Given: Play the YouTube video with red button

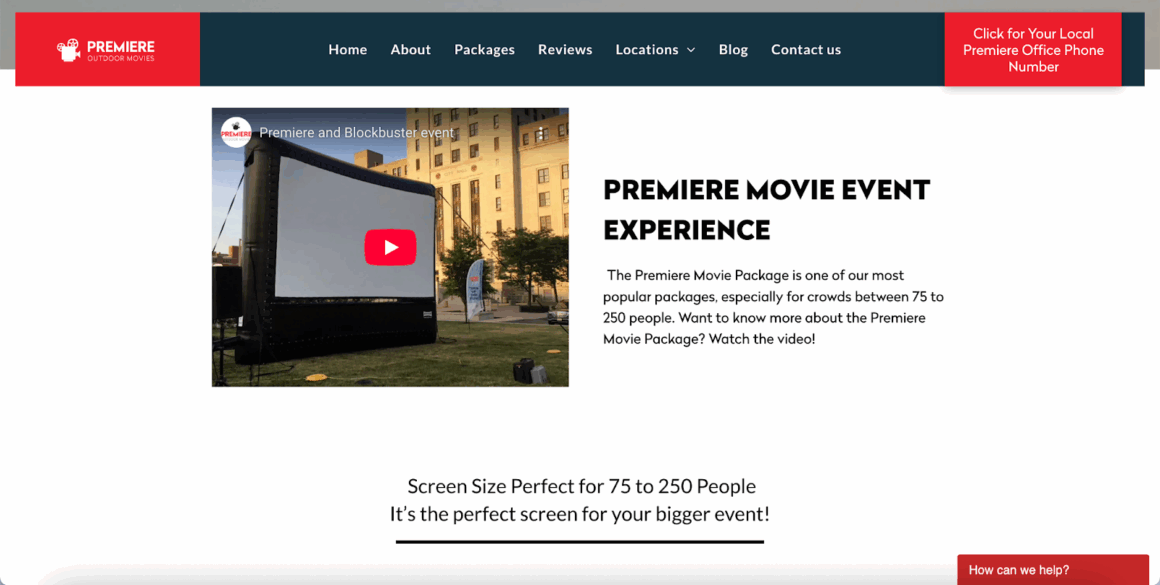Looking at the screenshot, I should click(391, 247).
